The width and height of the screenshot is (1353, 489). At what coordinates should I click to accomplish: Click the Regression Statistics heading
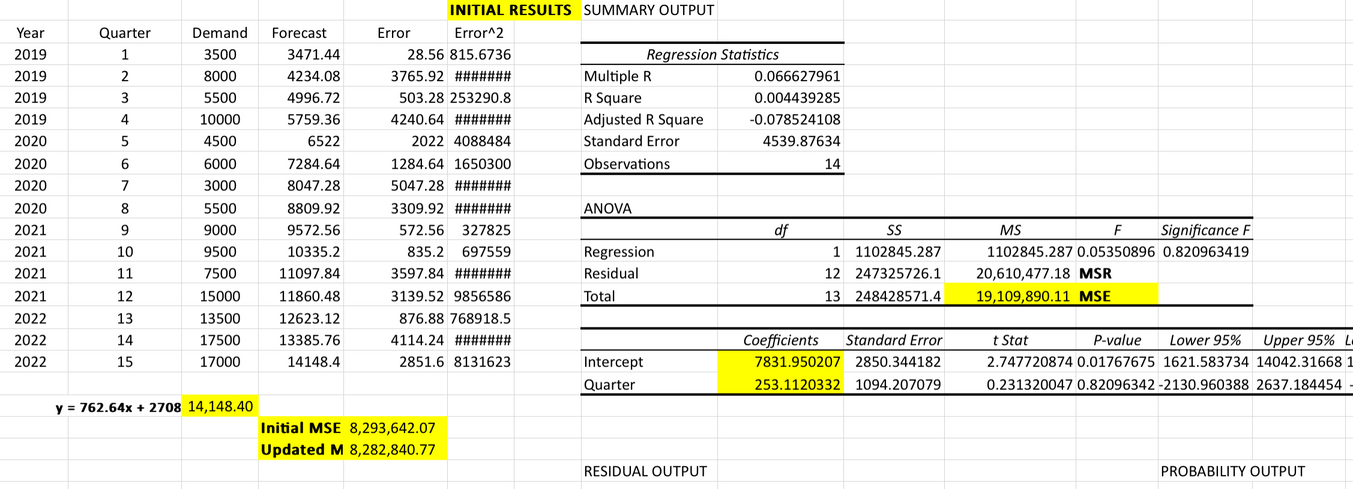click(x=712, y=55)
